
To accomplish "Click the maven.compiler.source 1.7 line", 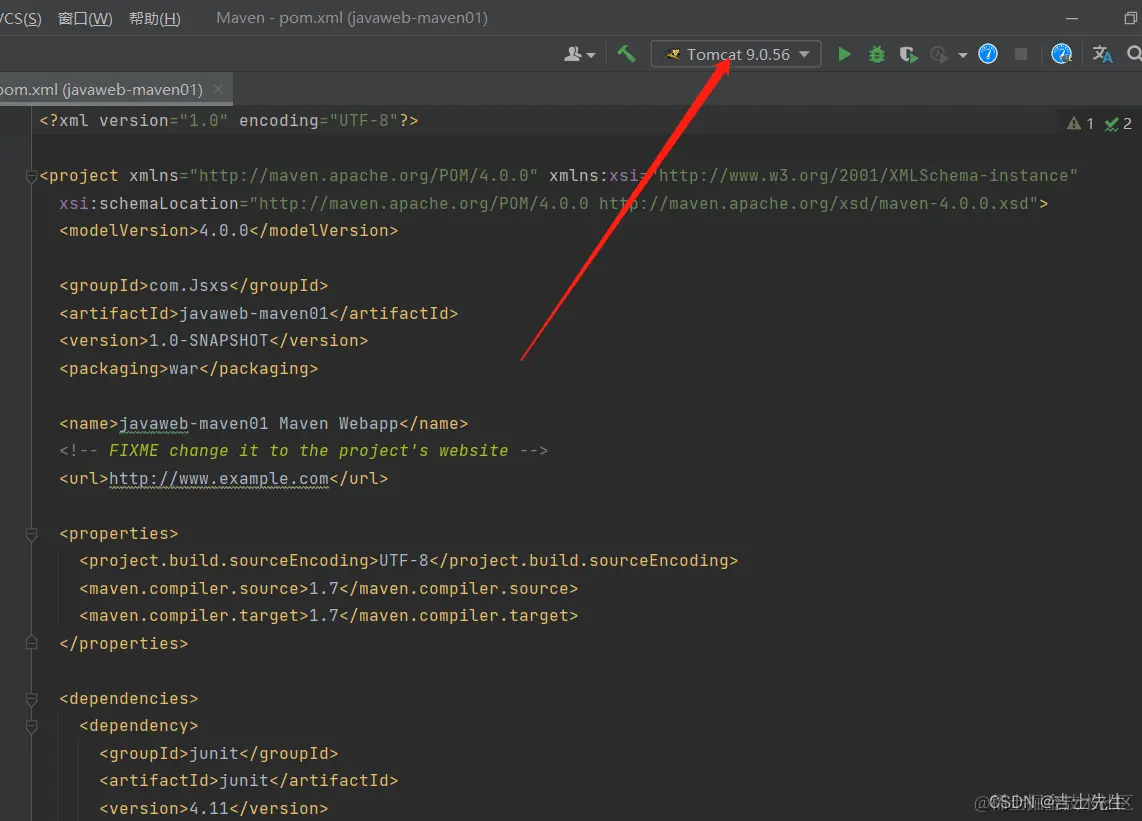I will pos(328,589).
